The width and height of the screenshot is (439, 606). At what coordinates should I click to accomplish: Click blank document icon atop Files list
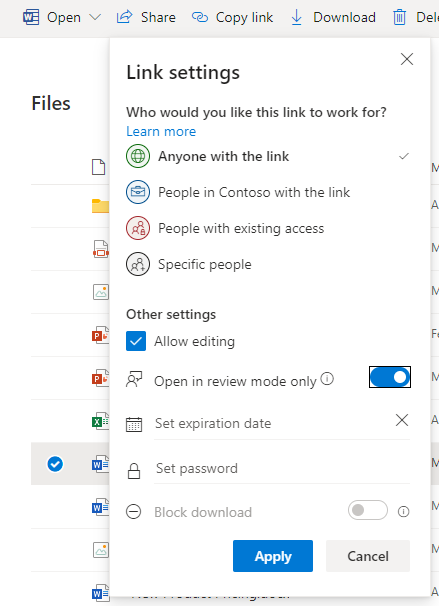[x=99, y=167]
